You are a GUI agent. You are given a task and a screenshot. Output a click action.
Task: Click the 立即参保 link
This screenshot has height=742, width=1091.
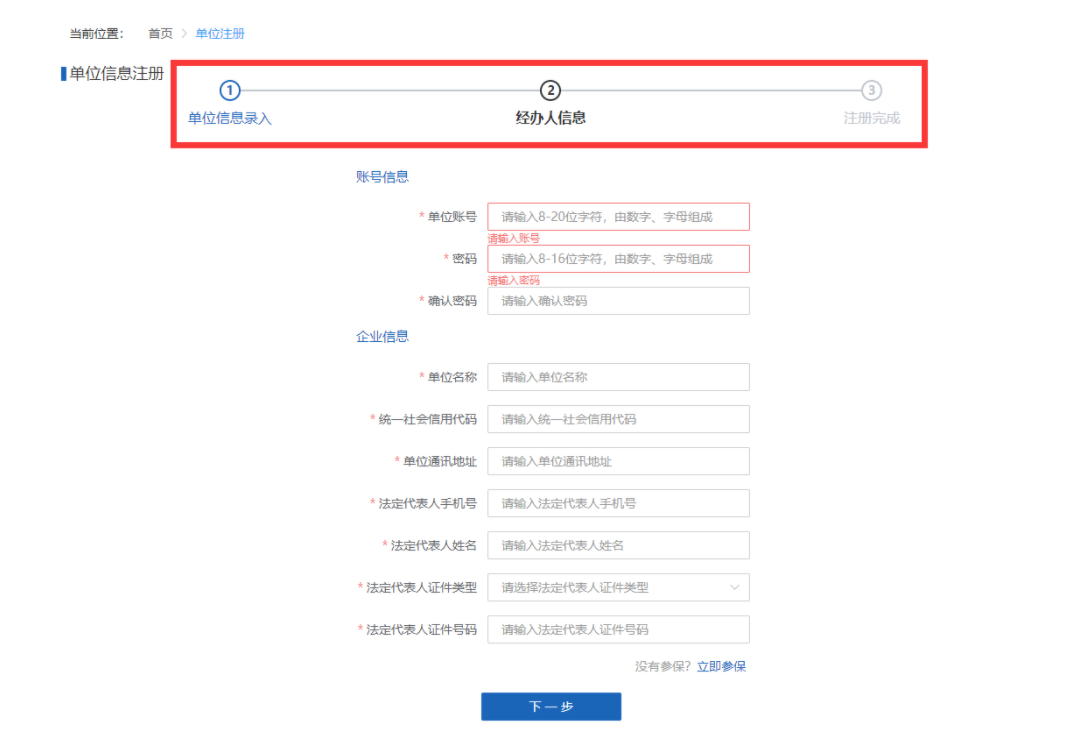pyautogui.click(x=721, y=666)
